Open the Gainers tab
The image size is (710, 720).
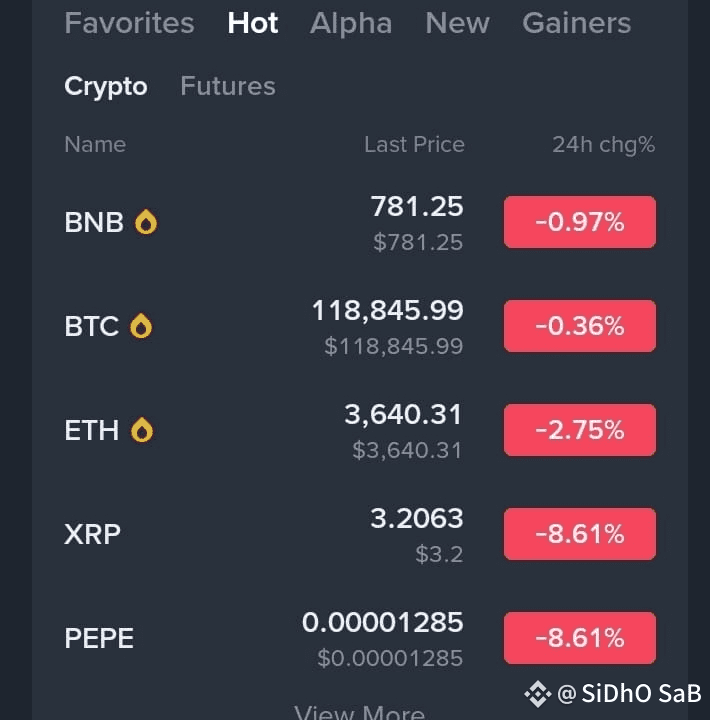tap(576, 23)
